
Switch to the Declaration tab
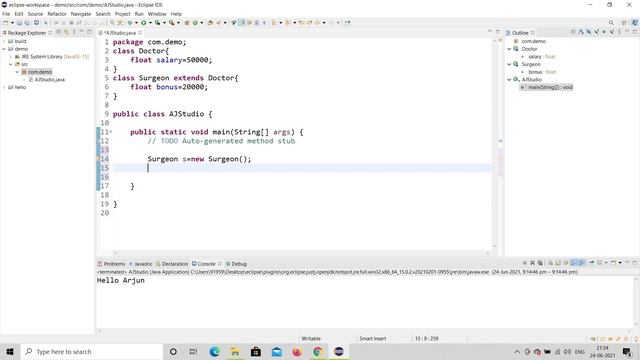tap(172, 264)
